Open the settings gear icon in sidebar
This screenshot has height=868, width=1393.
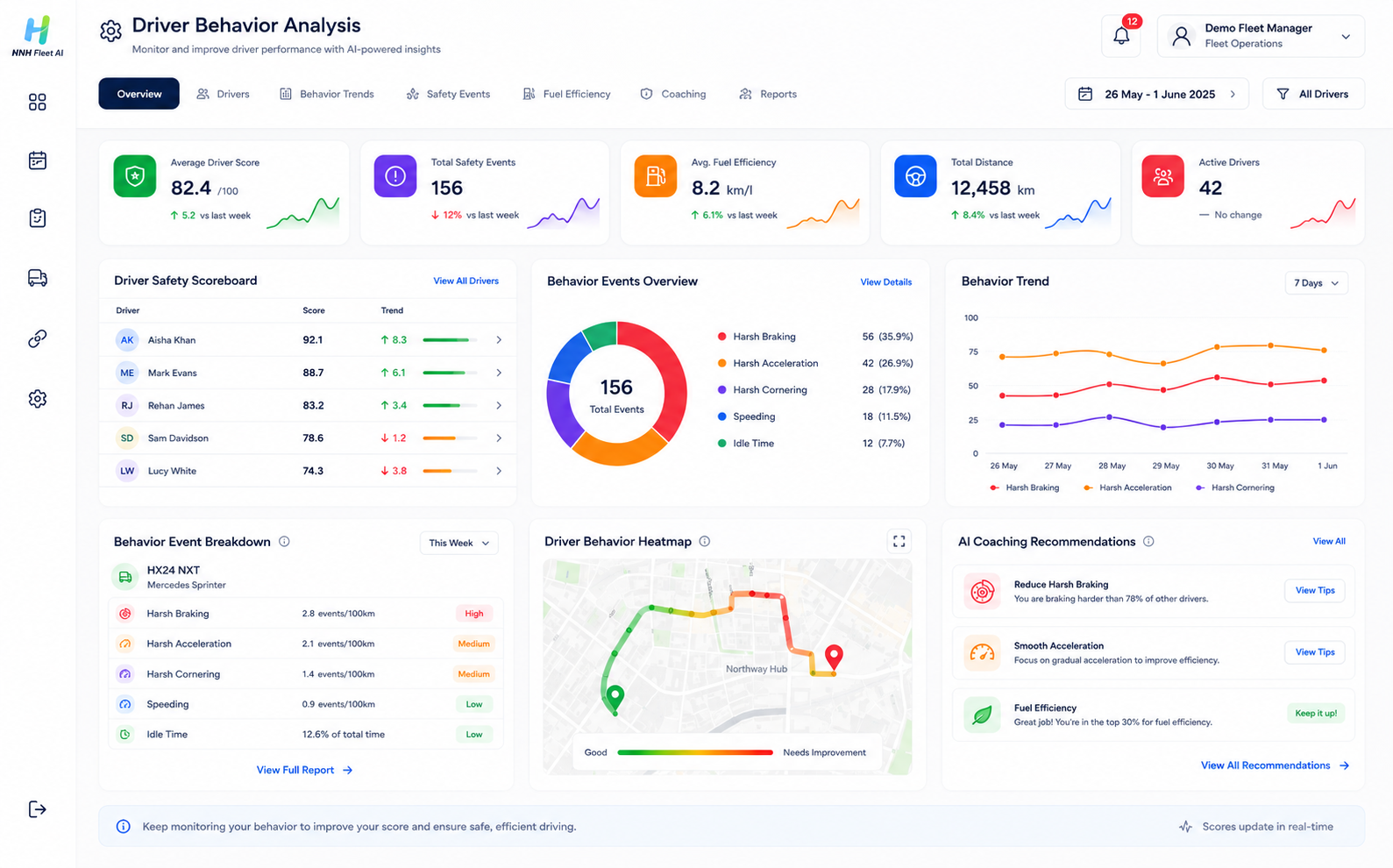[x=37, y=399]
